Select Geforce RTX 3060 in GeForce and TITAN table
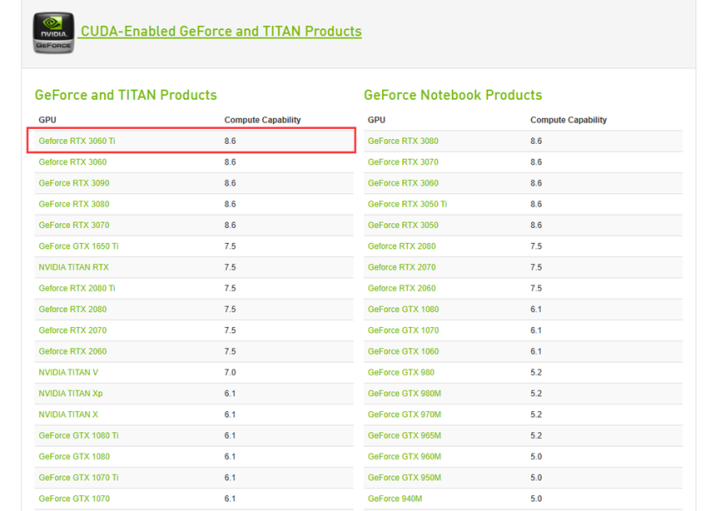 tap(73, 162)
